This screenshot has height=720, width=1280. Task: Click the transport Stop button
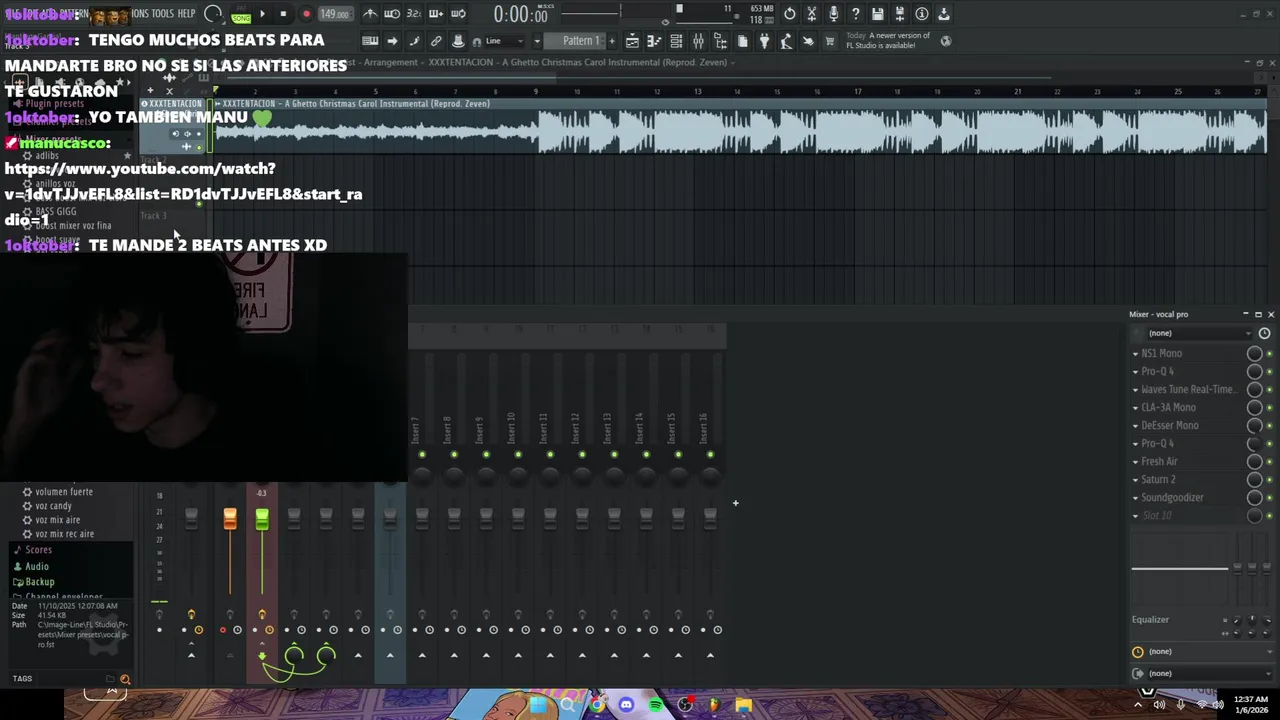tap(283, 14)
